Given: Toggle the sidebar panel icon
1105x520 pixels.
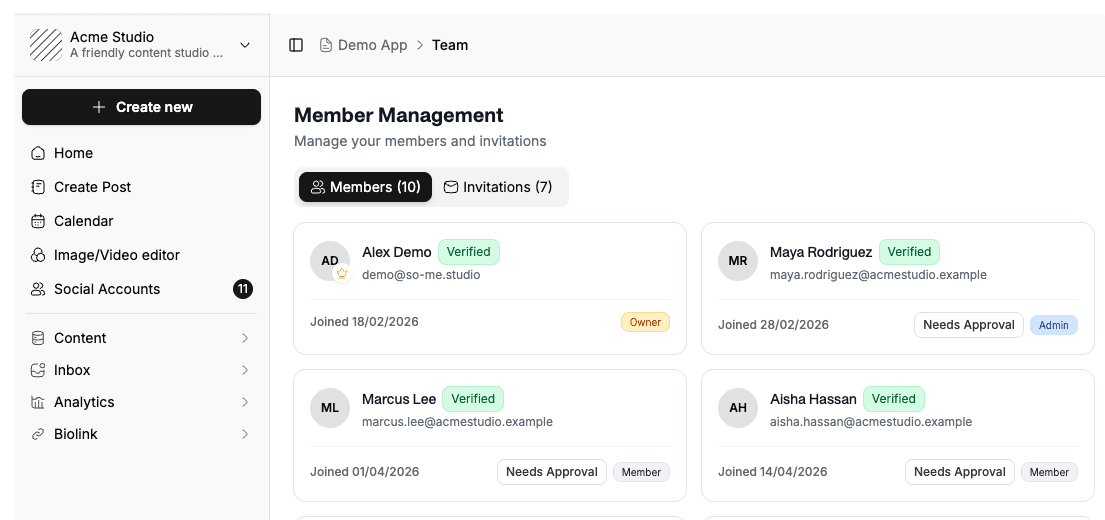Looking at the screenshot, I should [x=296, y=45].
